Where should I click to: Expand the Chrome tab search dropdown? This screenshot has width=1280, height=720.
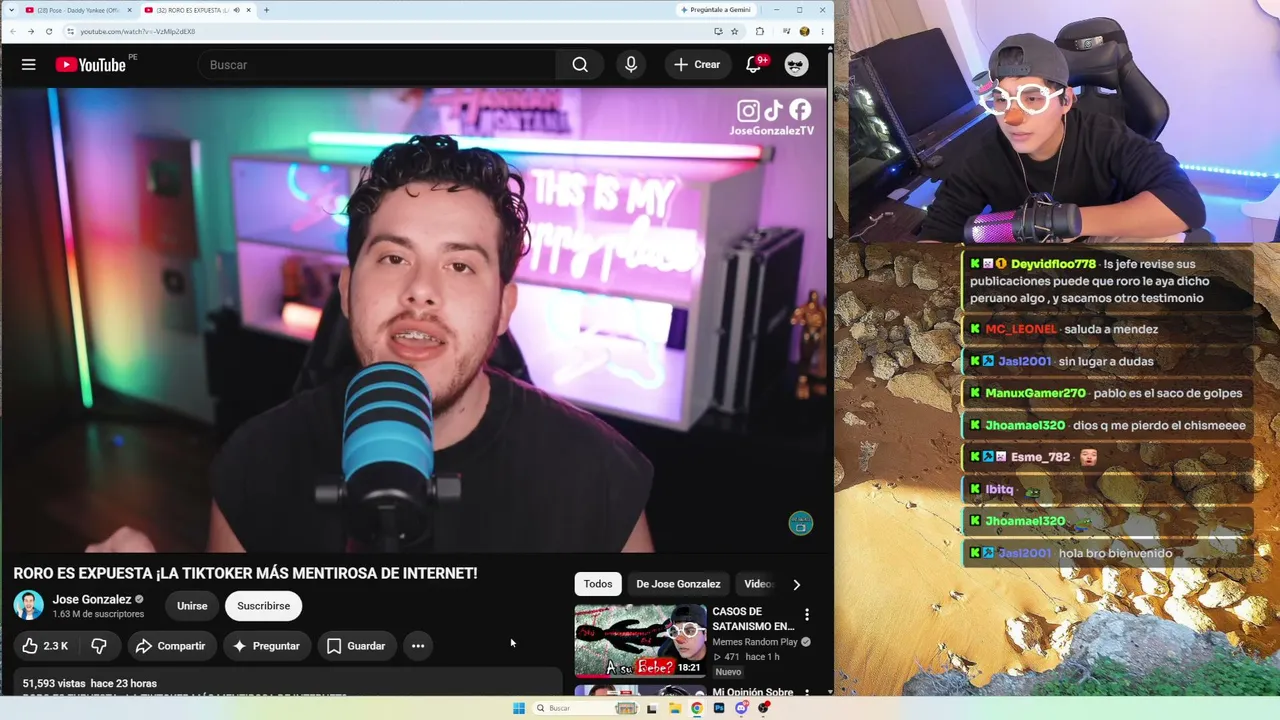click(x=11, y=10)
